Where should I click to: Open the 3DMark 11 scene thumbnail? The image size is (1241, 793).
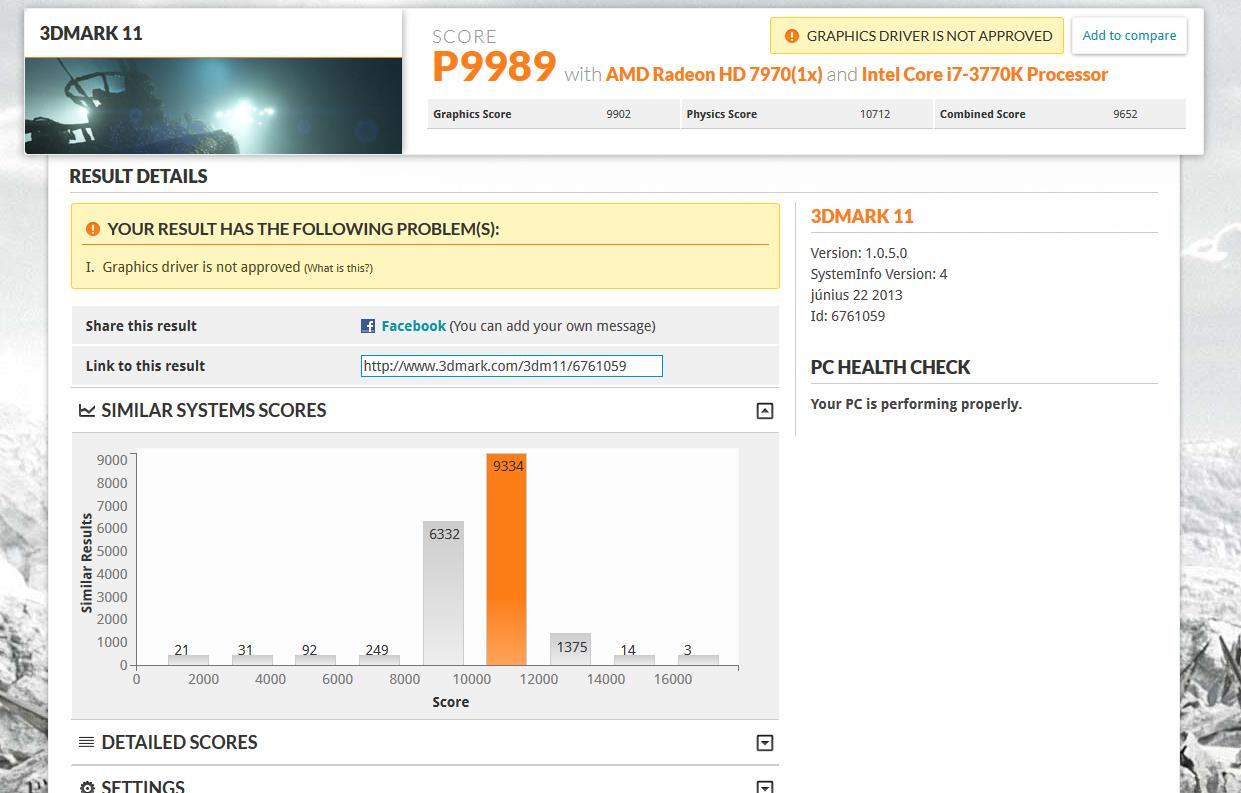pyautogui.click(x=213, y=105)
